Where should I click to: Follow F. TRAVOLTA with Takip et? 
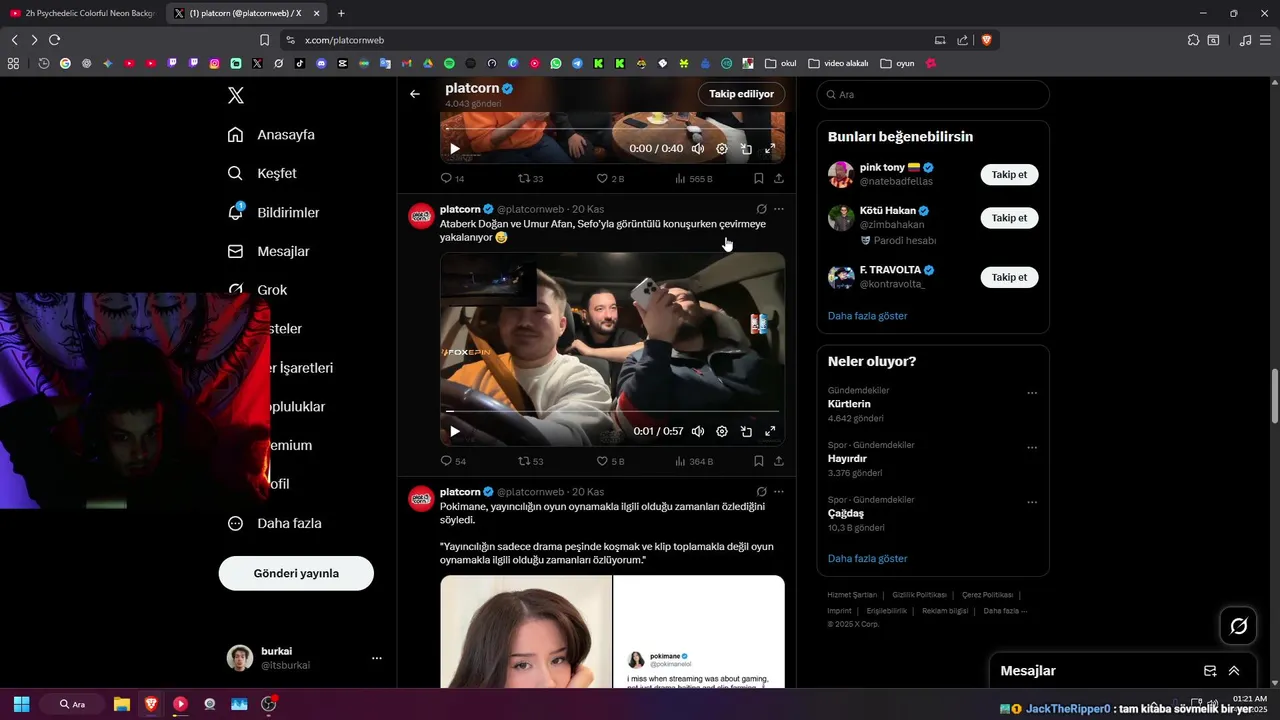1009,277
